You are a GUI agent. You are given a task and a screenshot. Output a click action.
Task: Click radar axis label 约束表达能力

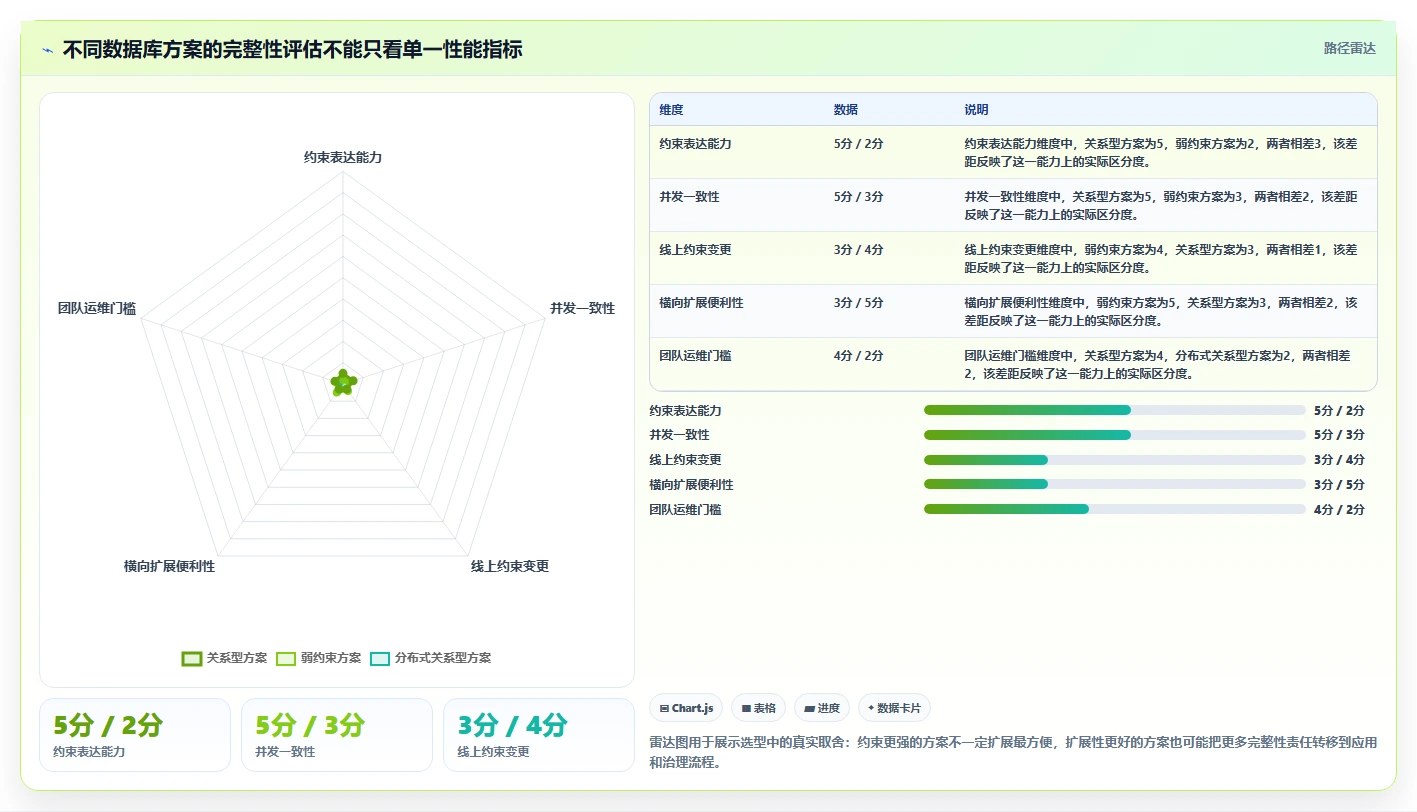343,157
